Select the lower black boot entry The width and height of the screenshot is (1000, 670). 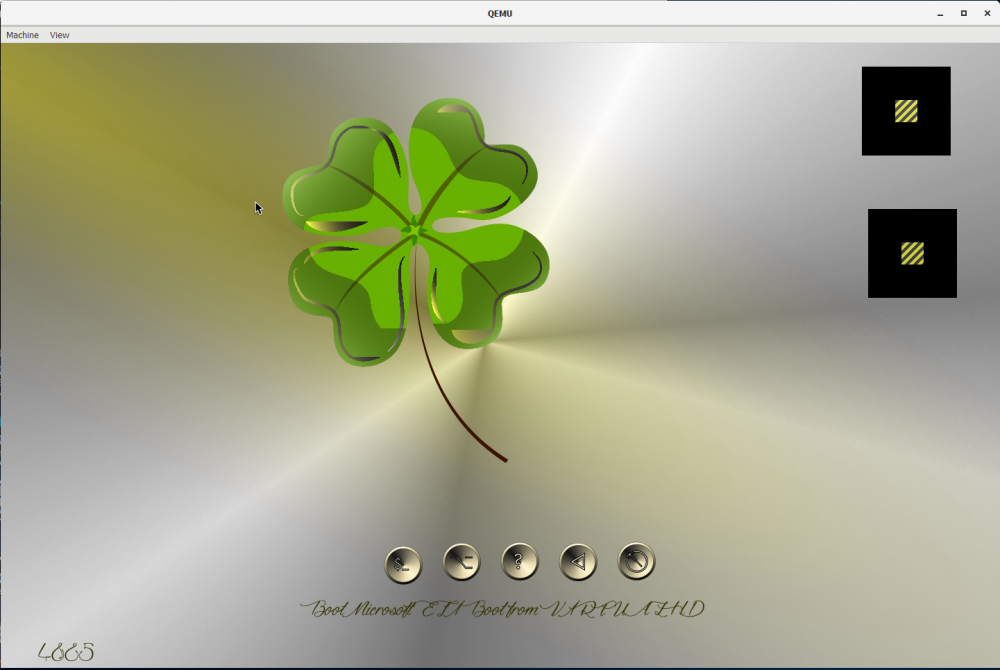point(912,253)
